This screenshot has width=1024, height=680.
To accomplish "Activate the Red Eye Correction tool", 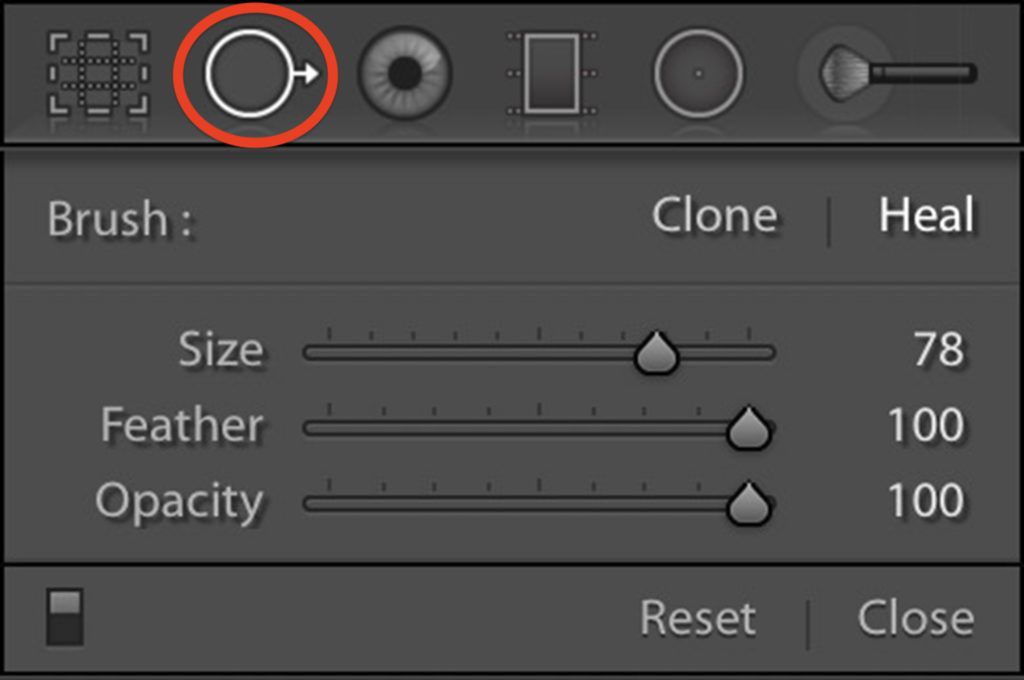I will 405,73.
